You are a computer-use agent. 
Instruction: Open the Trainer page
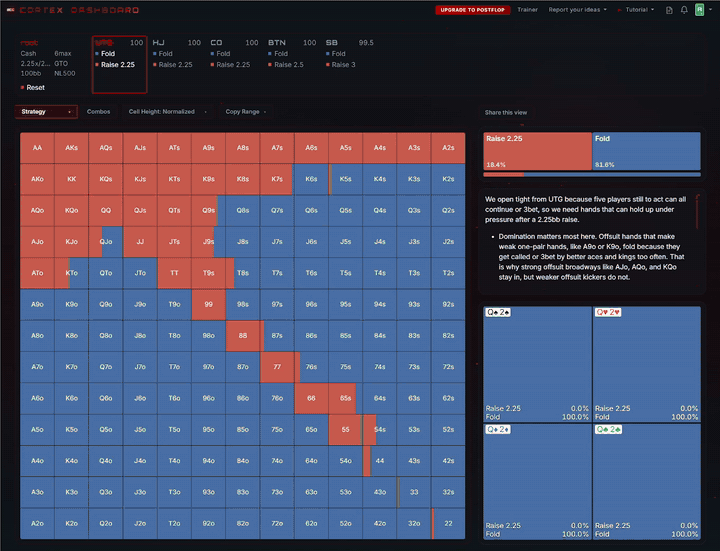point(527,10)
